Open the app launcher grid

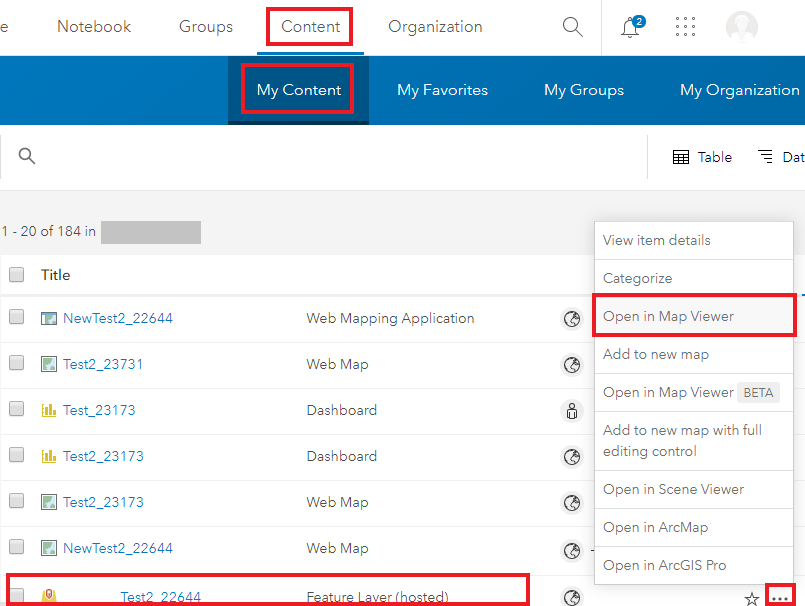pos(685,27)
